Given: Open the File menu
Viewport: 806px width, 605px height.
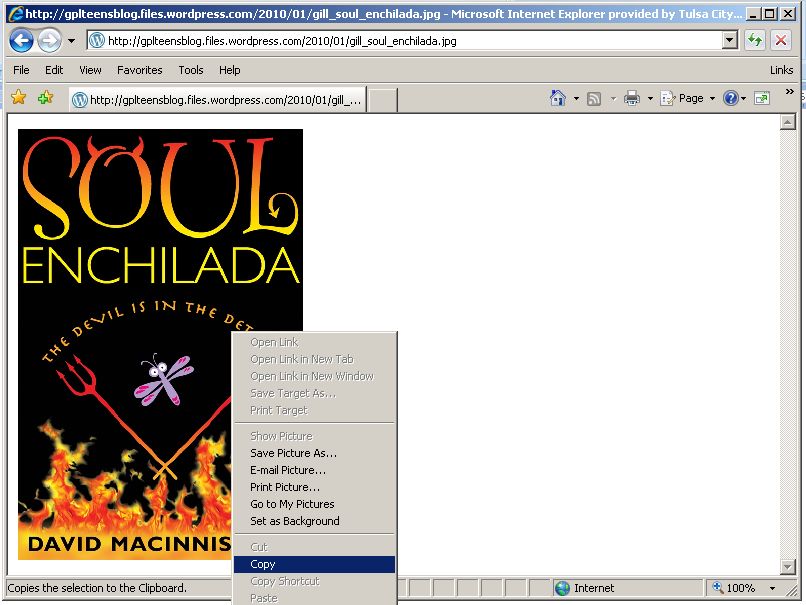Looking at the screenshot, I should [x=21, y=70].
